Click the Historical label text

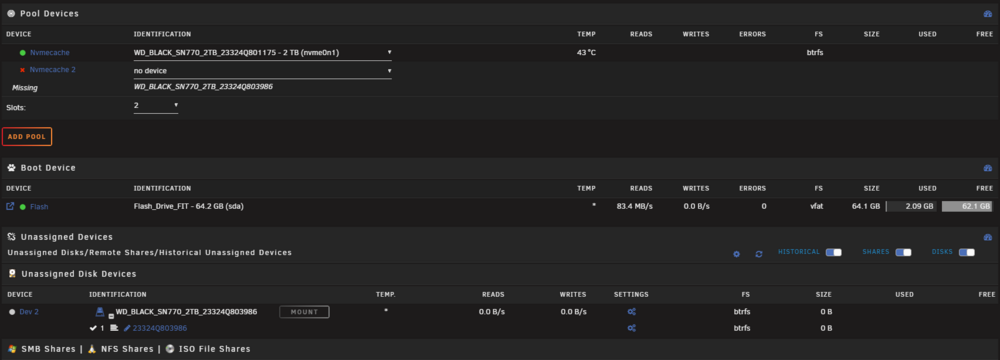click(x=799, y=252)
